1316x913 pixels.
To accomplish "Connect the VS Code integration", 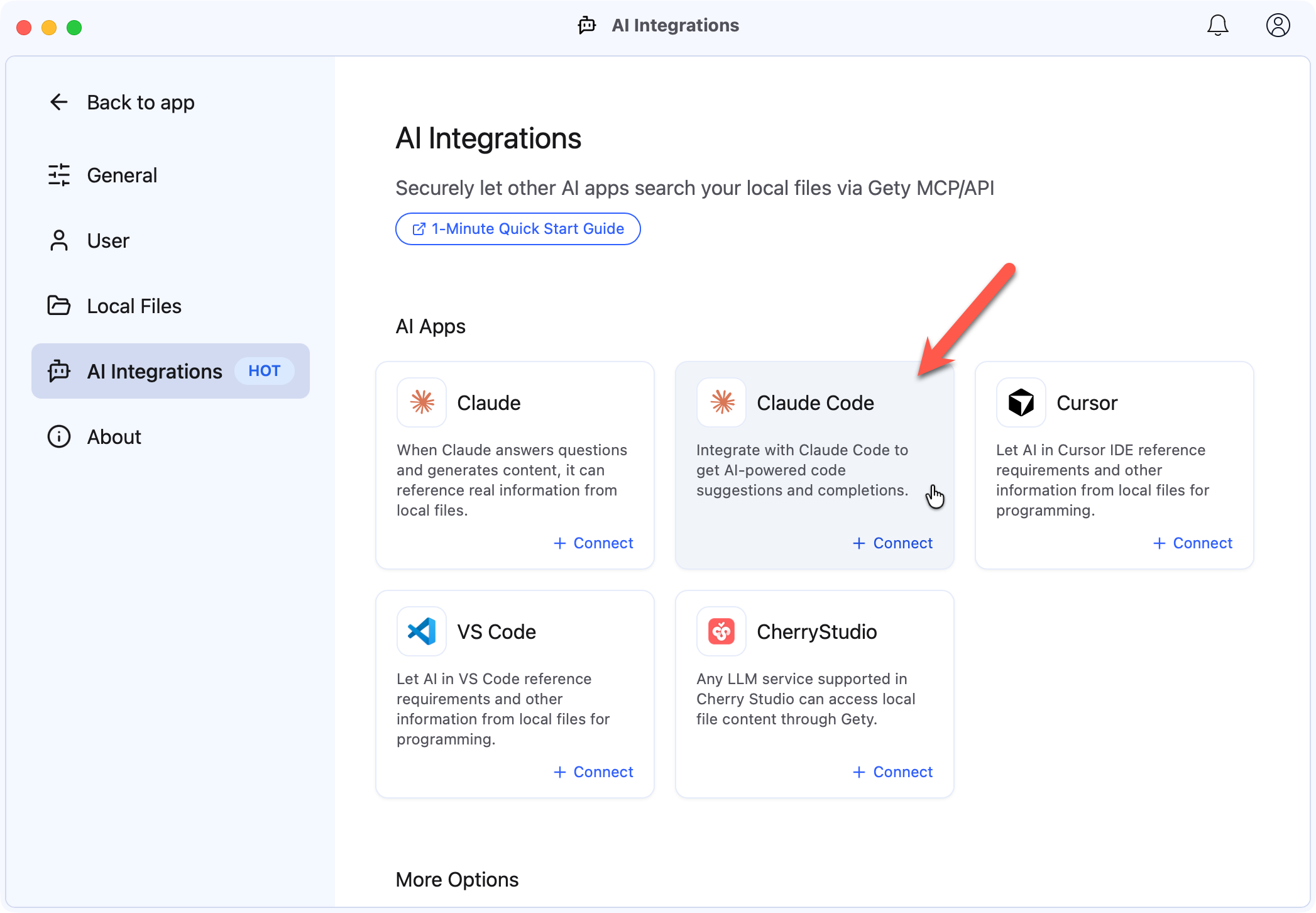I will 593,772.
